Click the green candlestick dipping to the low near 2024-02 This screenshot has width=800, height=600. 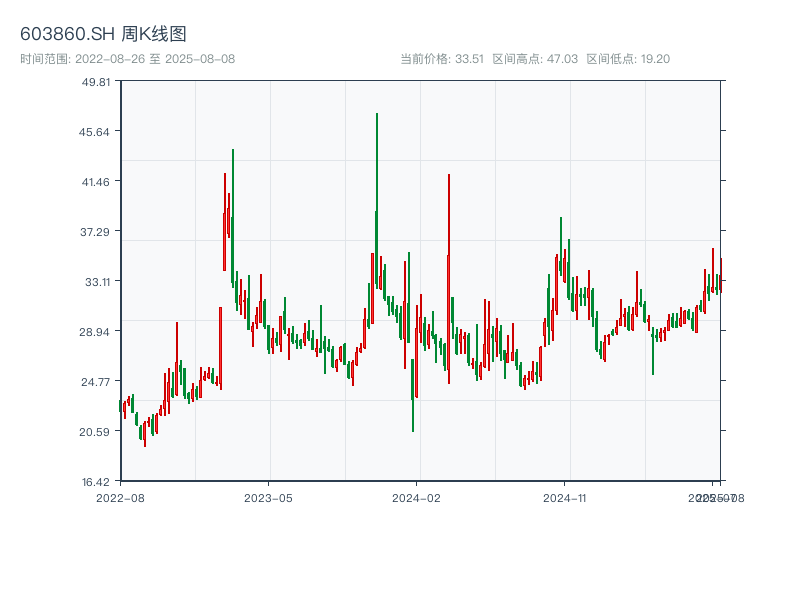point(413,395)
